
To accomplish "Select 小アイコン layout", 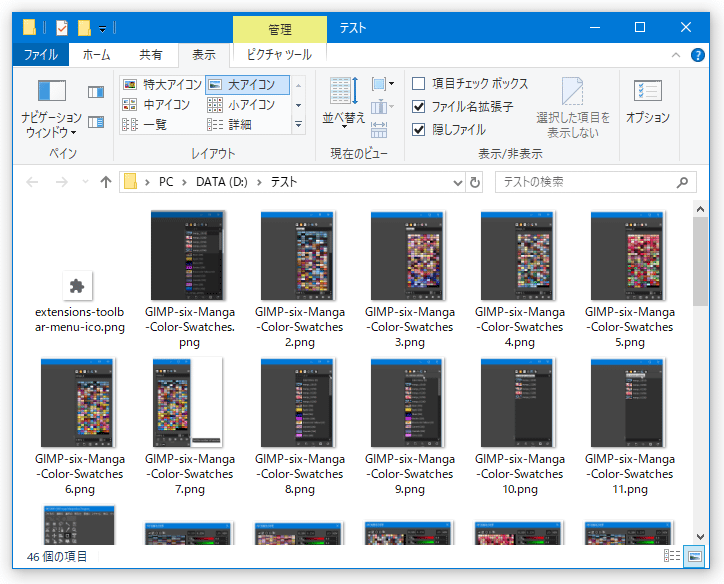I will [x=241, y=105].
